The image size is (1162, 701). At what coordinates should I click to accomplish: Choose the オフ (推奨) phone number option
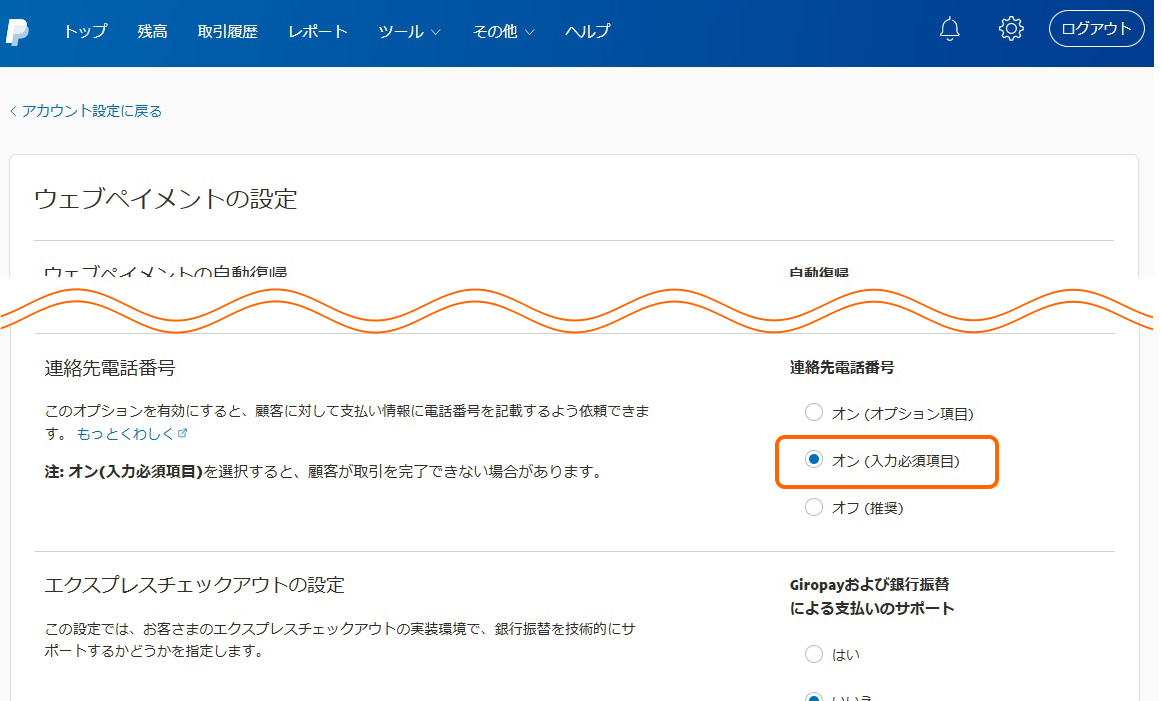[x=814, y=508]
